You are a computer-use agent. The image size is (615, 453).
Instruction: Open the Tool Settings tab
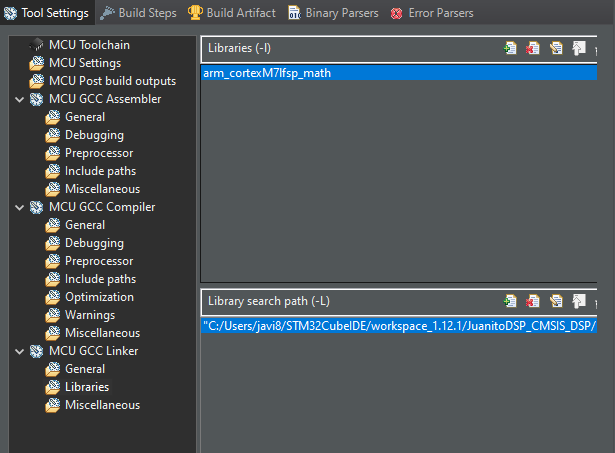(x=47, y=13)
